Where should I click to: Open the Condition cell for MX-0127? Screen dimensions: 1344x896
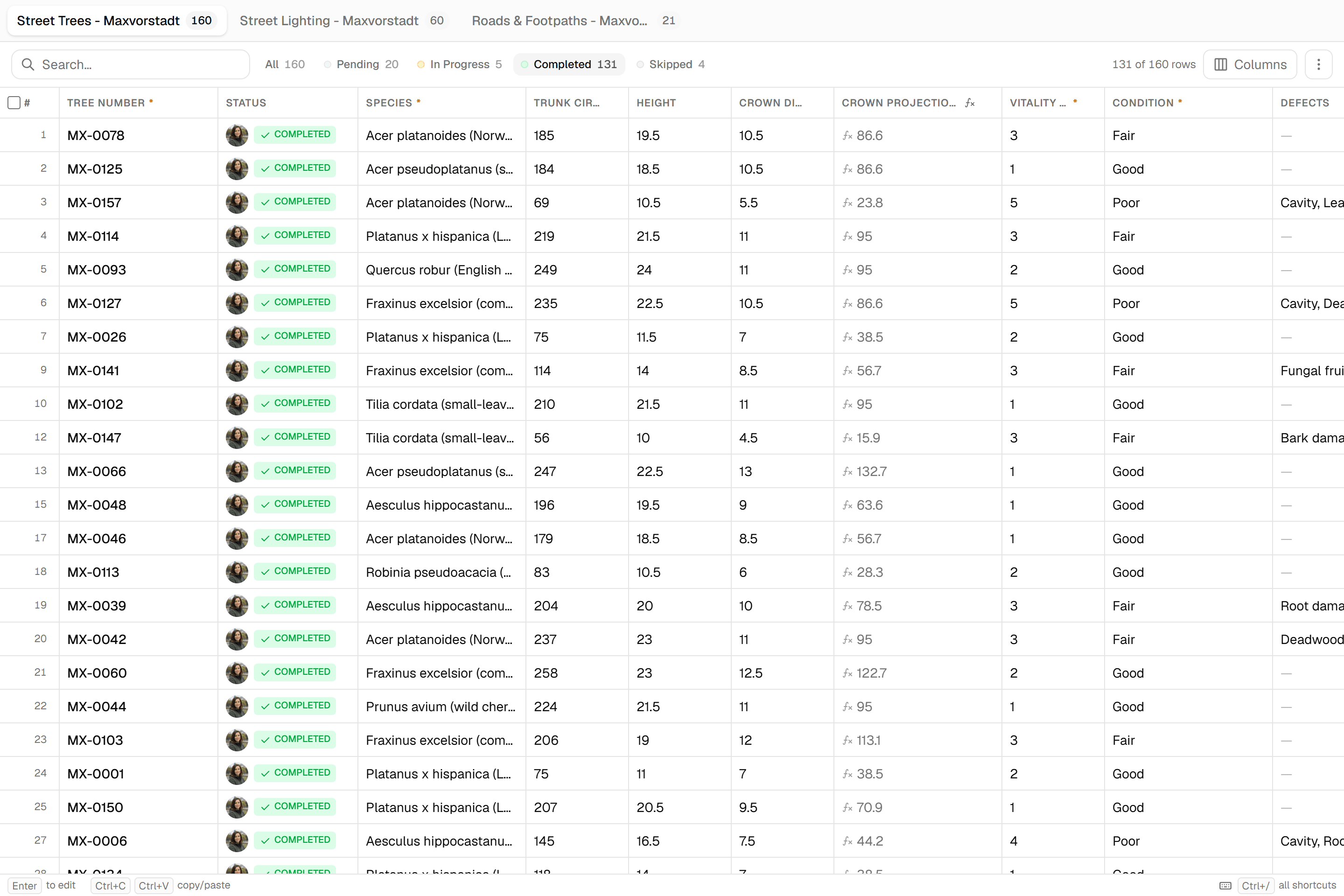pos(1188,303)
